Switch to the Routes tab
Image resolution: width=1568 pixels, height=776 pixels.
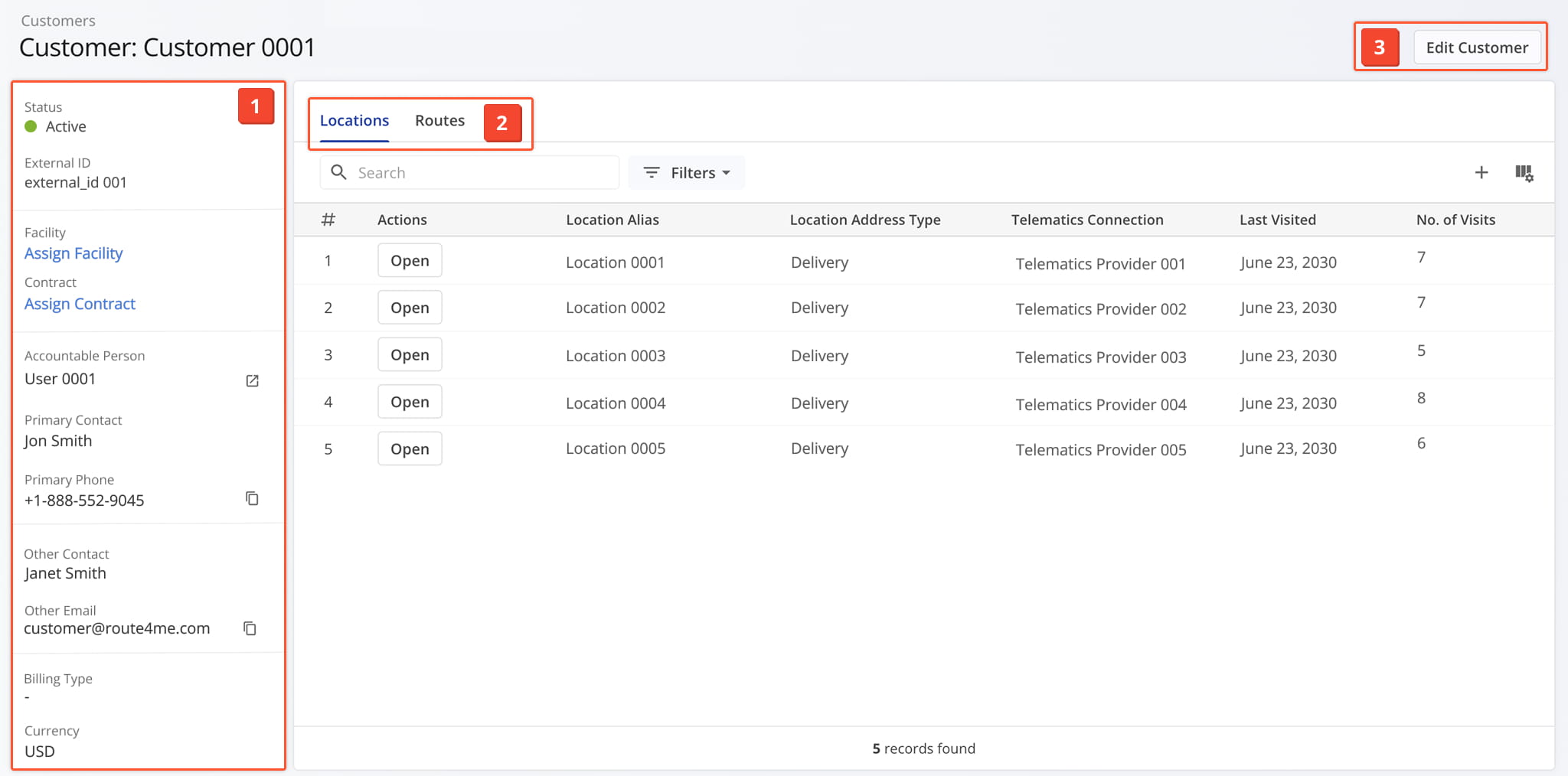tap(439, 121)
